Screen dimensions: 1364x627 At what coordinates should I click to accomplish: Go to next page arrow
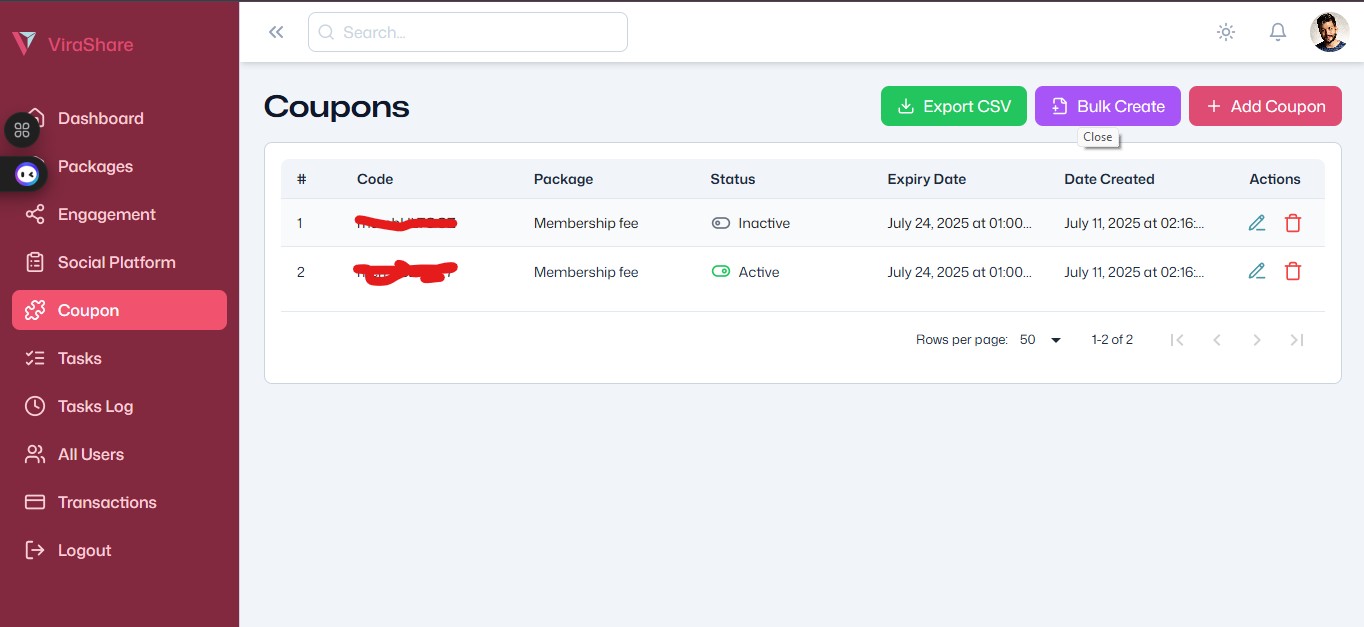1257,340
